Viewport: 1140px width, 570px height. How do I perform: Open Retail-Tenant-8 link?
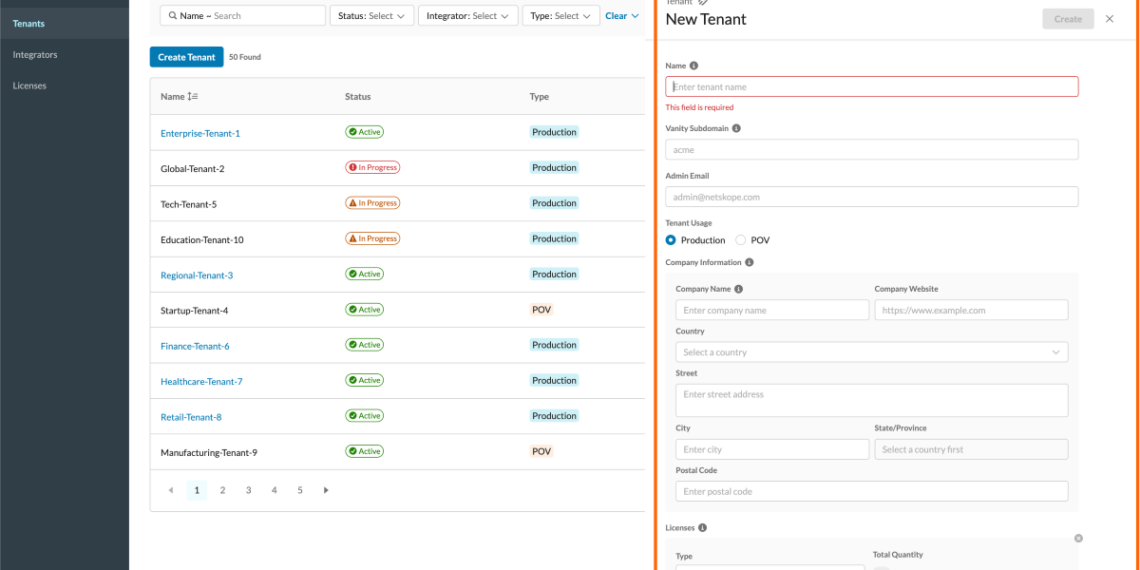(190, 417)
